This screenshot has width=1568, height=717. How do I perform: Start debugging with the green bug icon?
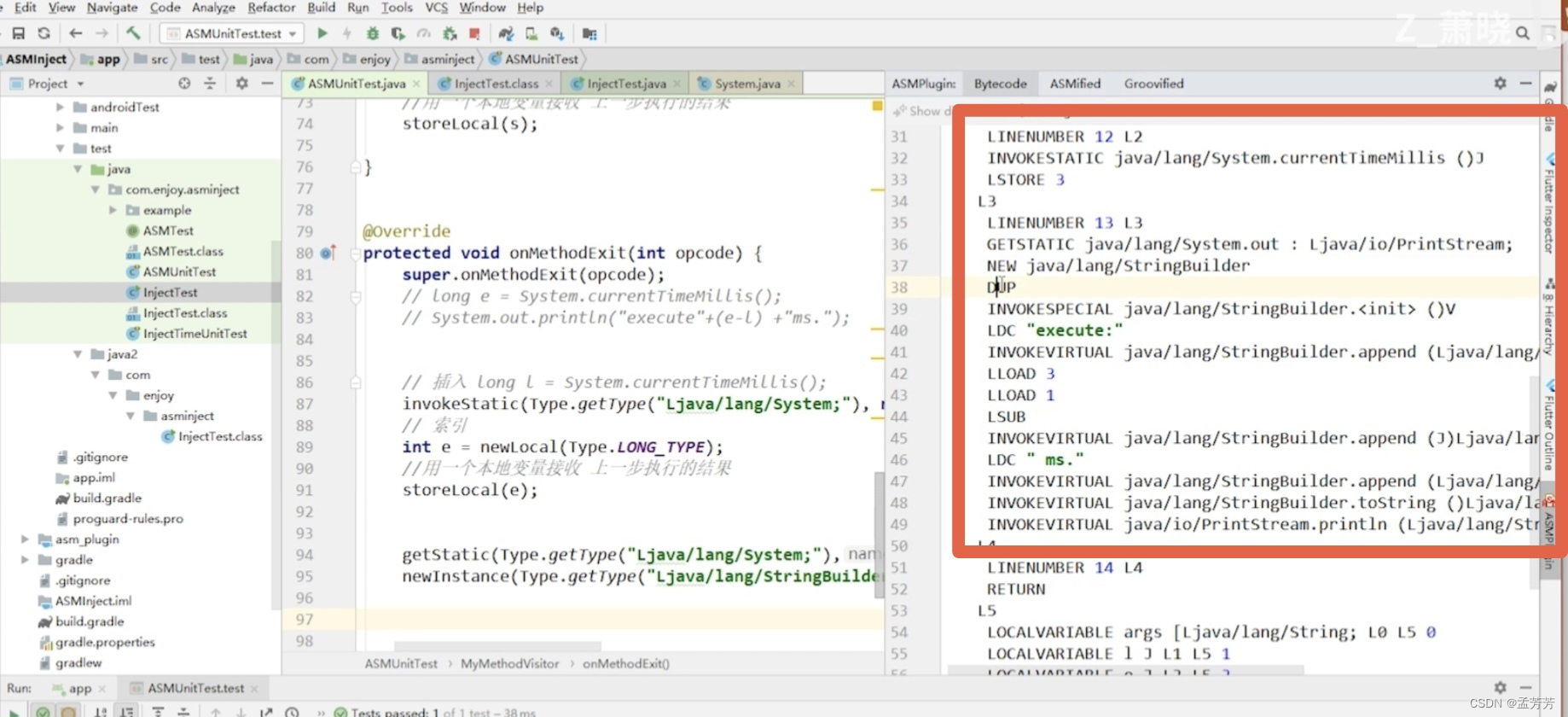[x=373, y=33]
